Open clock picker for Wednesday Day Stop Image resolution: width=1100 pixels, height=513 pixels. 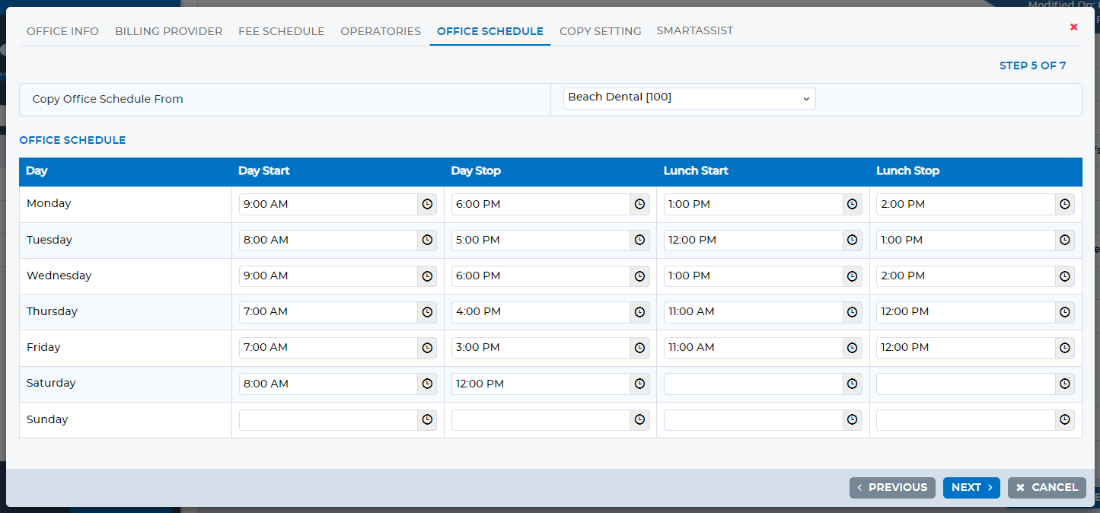pyautogui.click(x=639, y=277)
